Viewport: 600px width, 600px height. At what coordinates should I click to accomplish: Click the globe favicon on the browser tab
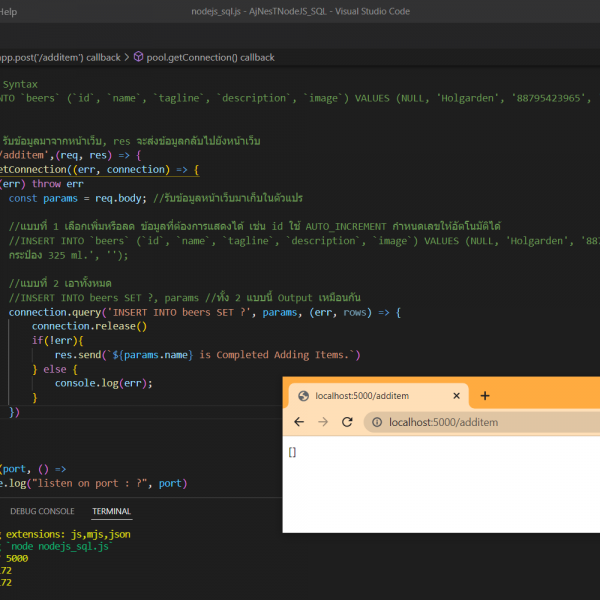pyautogui.click(x=302, y=396)
